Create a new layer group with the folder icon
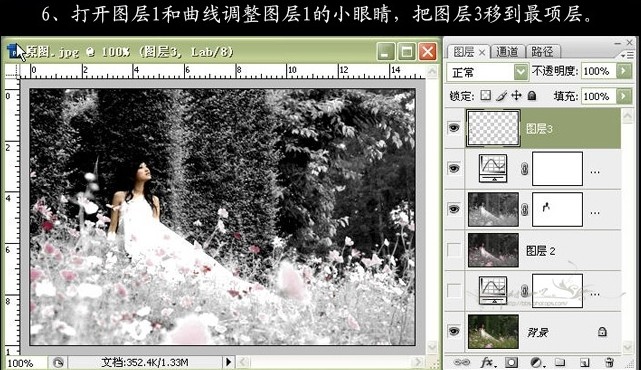This screenshot has width=641, height=370. point(560,362)
